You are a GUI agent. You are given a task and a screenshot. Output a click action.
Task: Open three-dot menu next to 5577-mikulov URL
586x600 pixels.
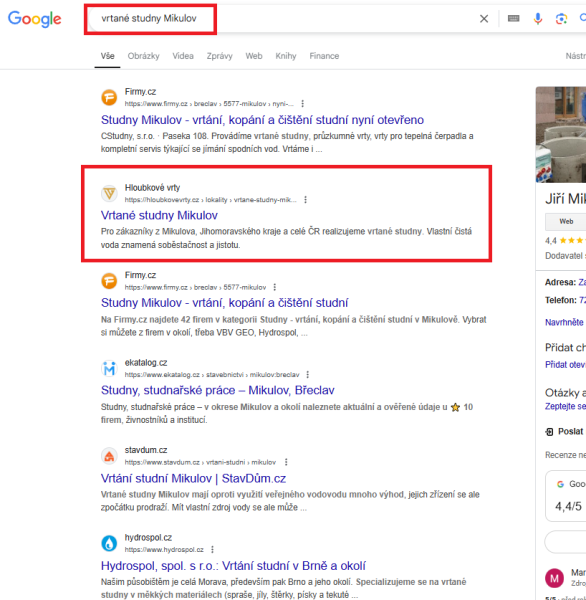274,287
